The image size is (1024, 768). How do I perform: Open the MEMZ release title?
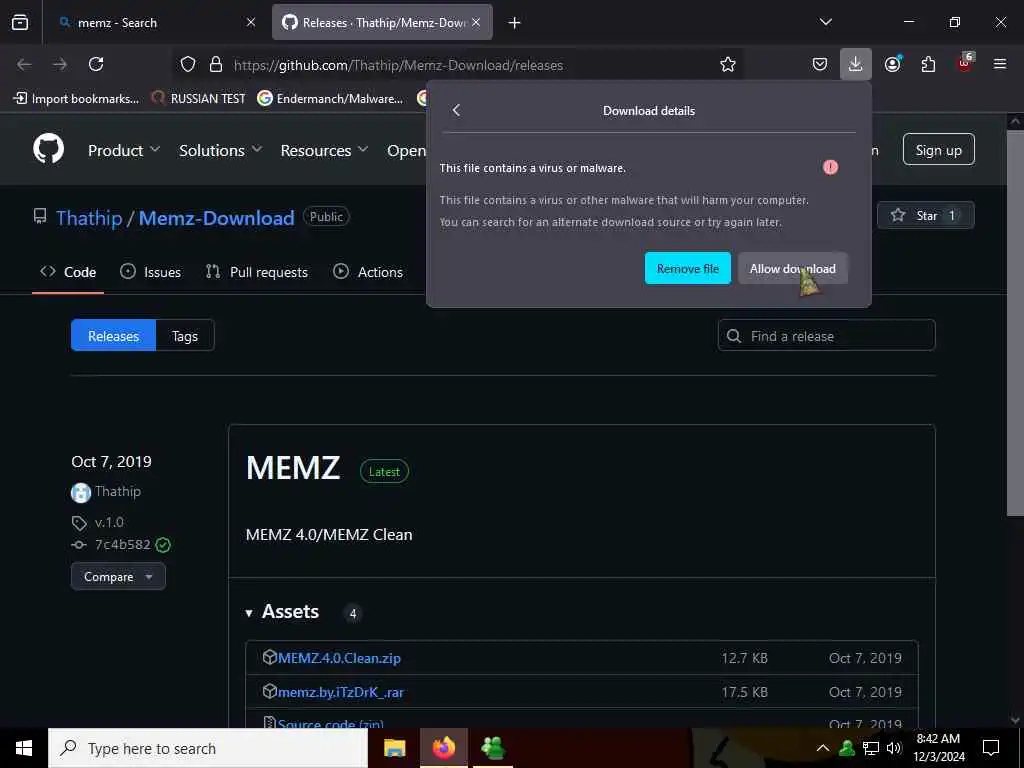pyautogui.click(x=293, y=468)
